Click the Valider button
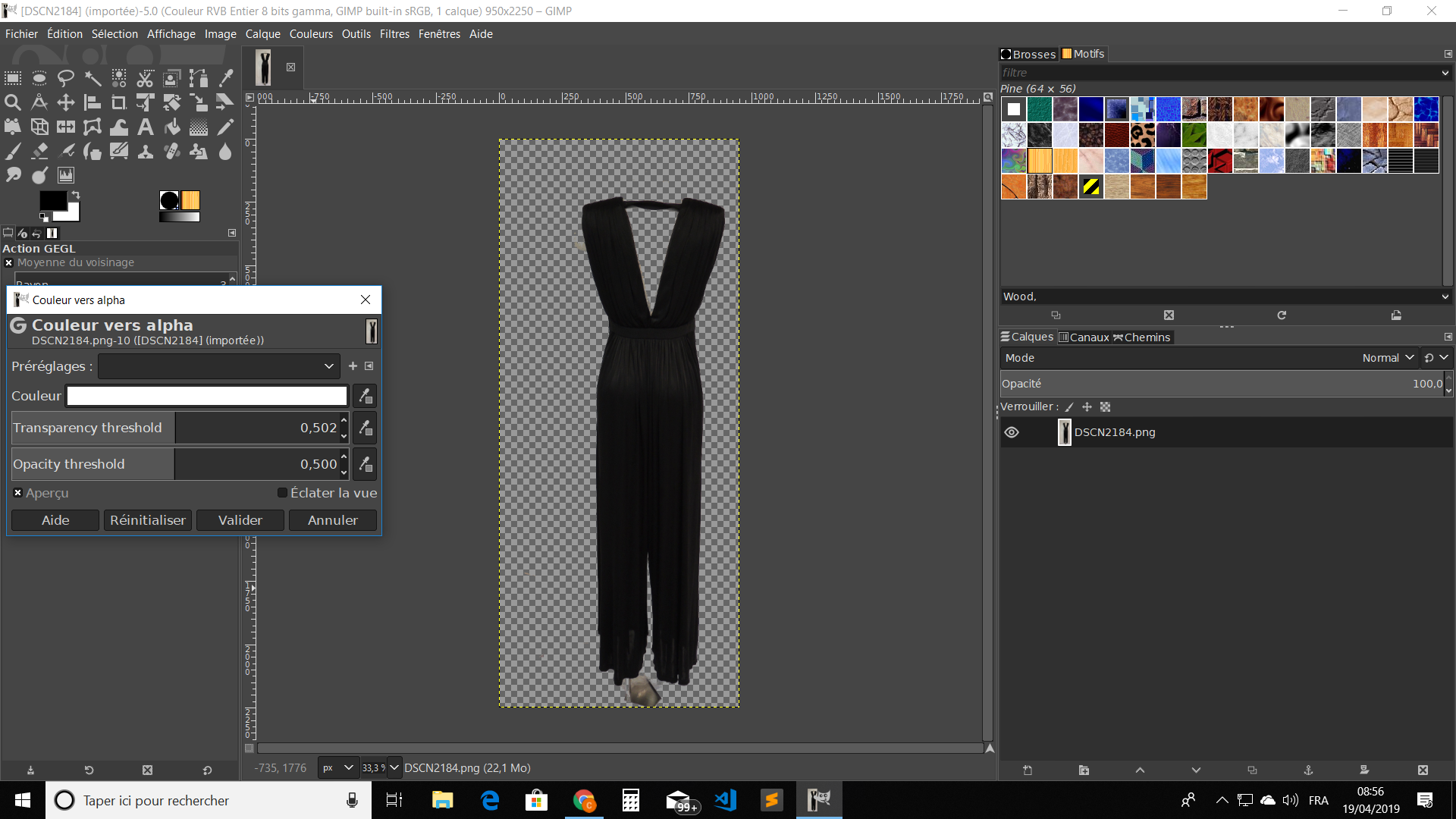The image size is (1456, 819). point(240,520)
